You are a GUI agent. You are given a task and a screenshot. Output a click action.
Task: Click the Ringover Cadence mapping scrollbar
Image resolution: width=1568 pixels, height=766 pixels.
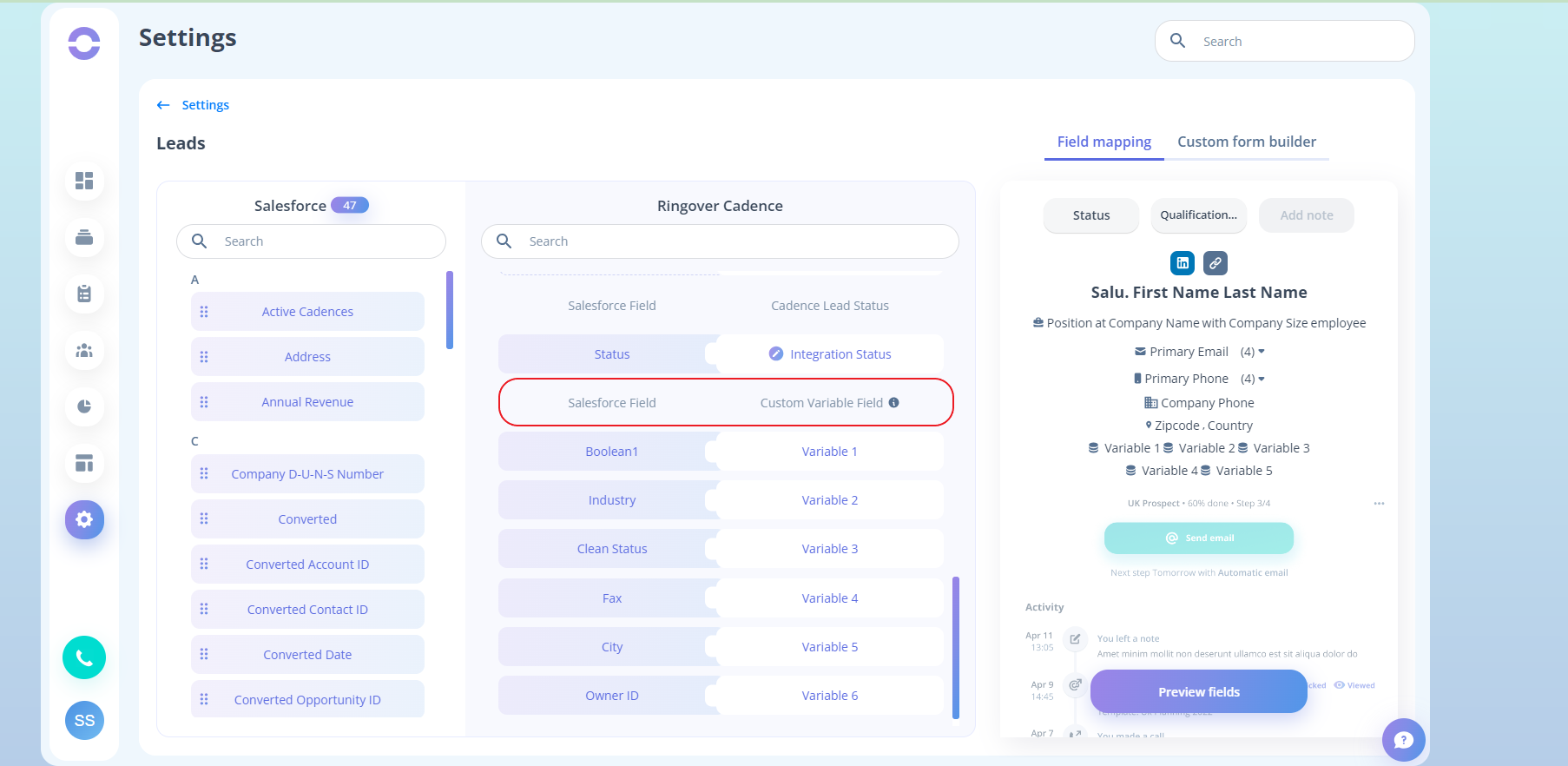click(956, 648)
